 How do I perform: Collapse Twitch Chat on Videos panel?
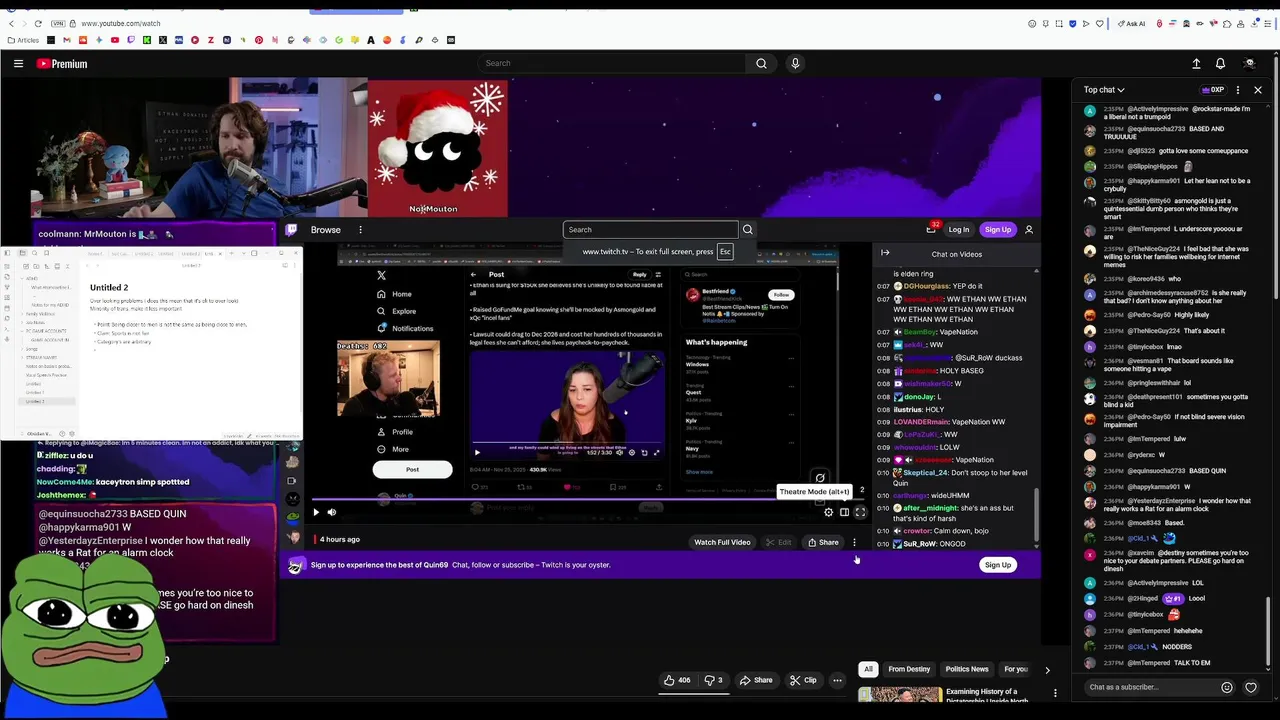885,253
